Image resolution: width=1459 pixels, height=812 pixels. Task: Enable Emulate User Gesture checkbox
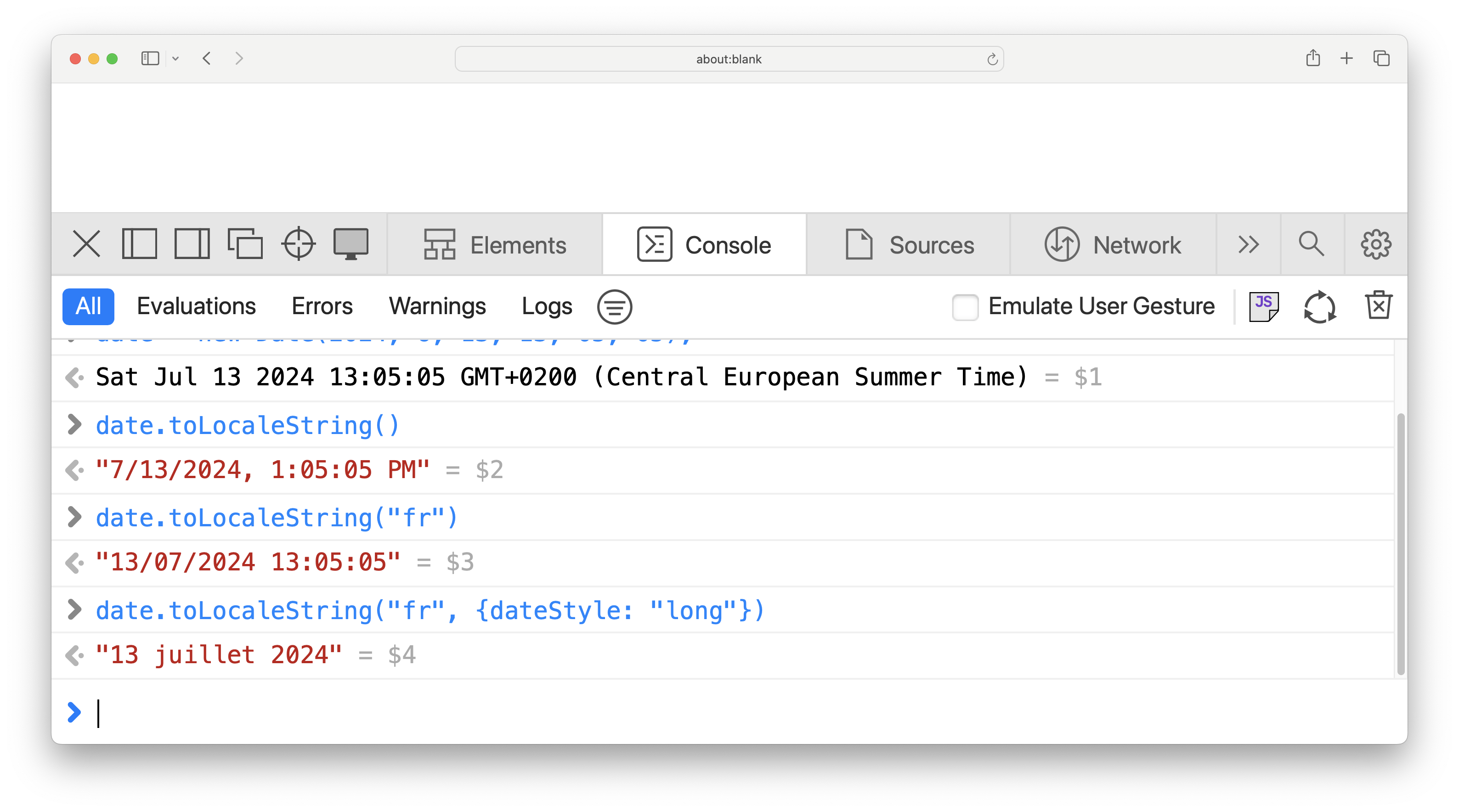click(965, 306)
